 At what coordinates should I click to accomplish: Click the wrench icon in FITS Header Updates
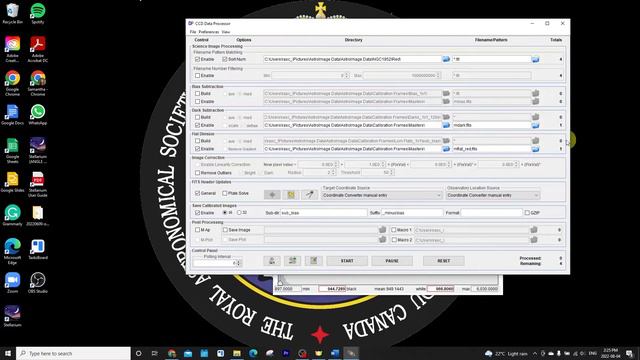point(310,195)
